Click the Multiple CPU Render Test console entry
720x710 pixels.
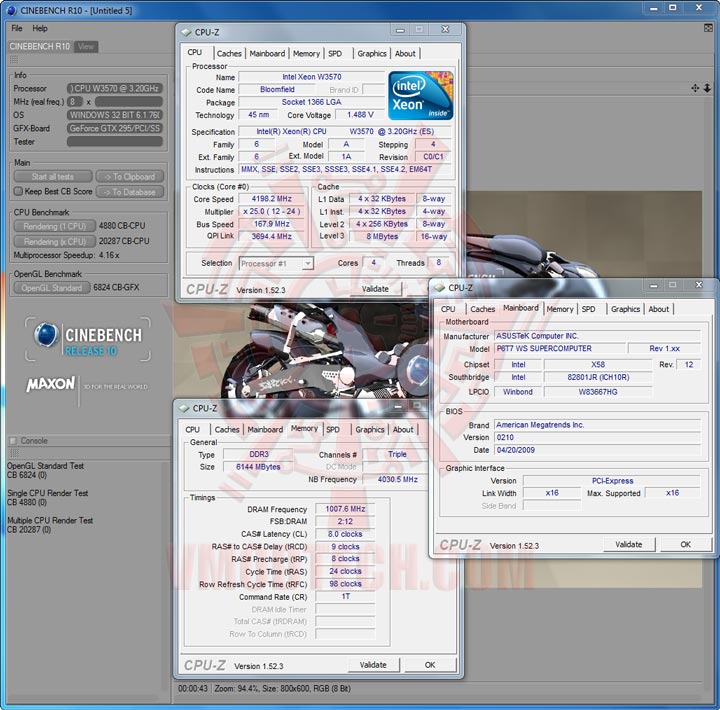[50, 525]
